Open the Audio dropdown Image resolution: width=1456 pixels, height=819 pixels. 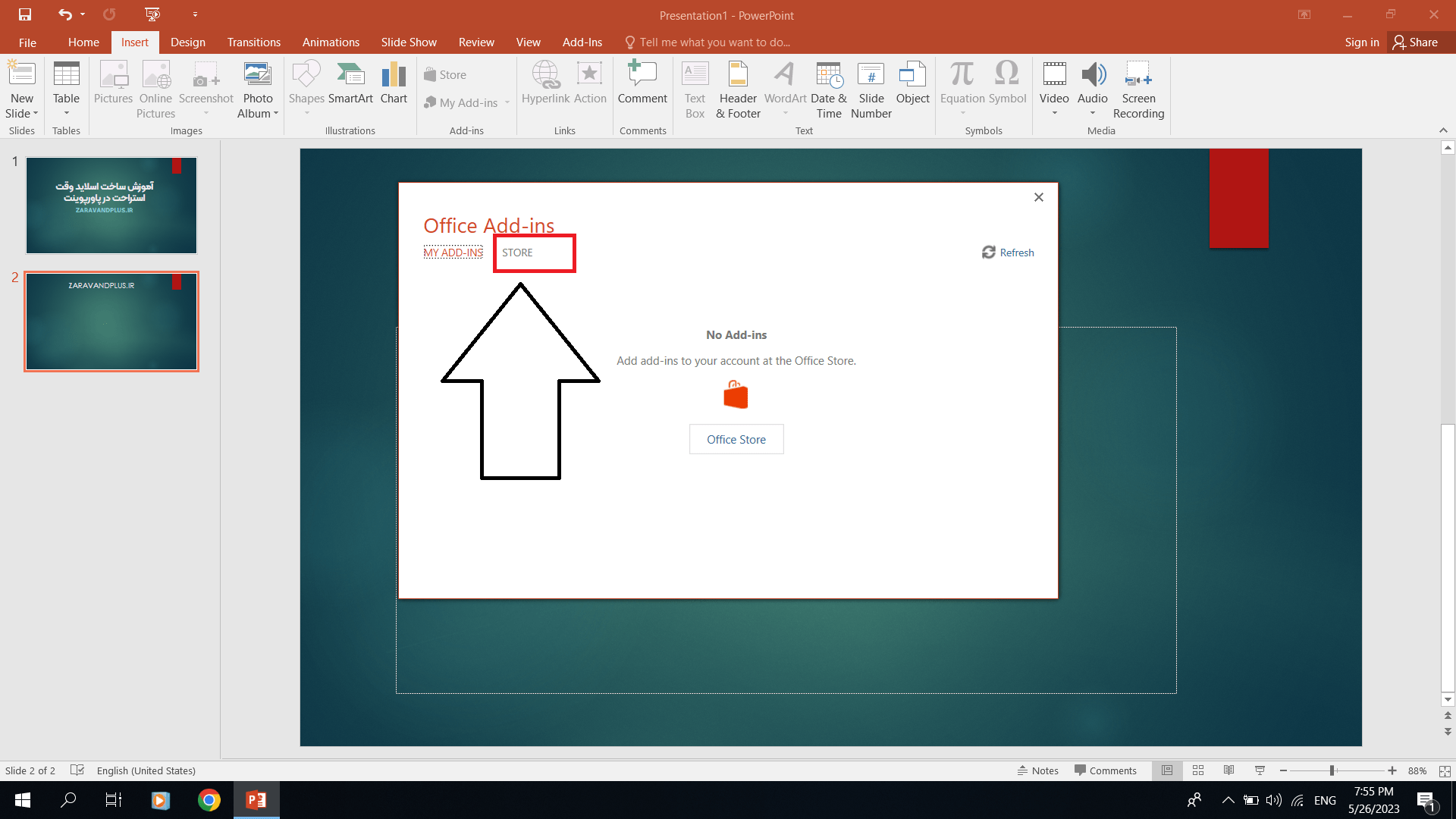pyautogui.click(x=1093, y=89)
